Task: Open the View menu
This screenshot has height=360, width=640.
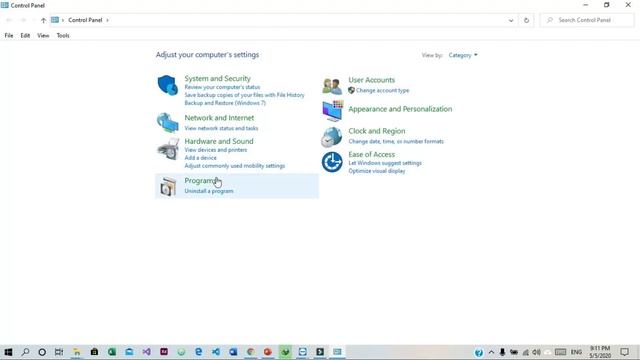Action: tap(43, 36)
